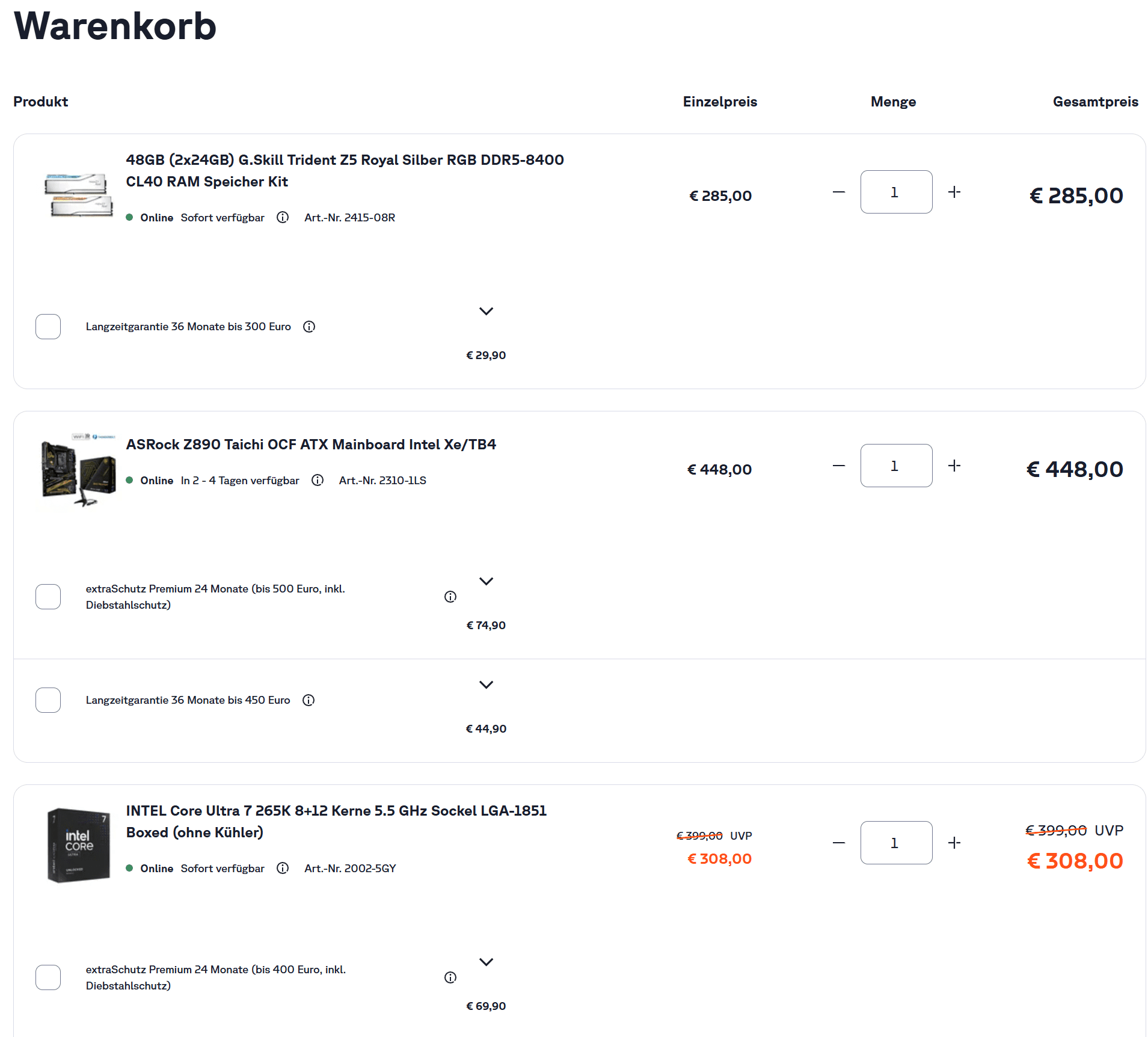Click the Intel Core Ultra 7 quantity field

(x=896, y=843)
